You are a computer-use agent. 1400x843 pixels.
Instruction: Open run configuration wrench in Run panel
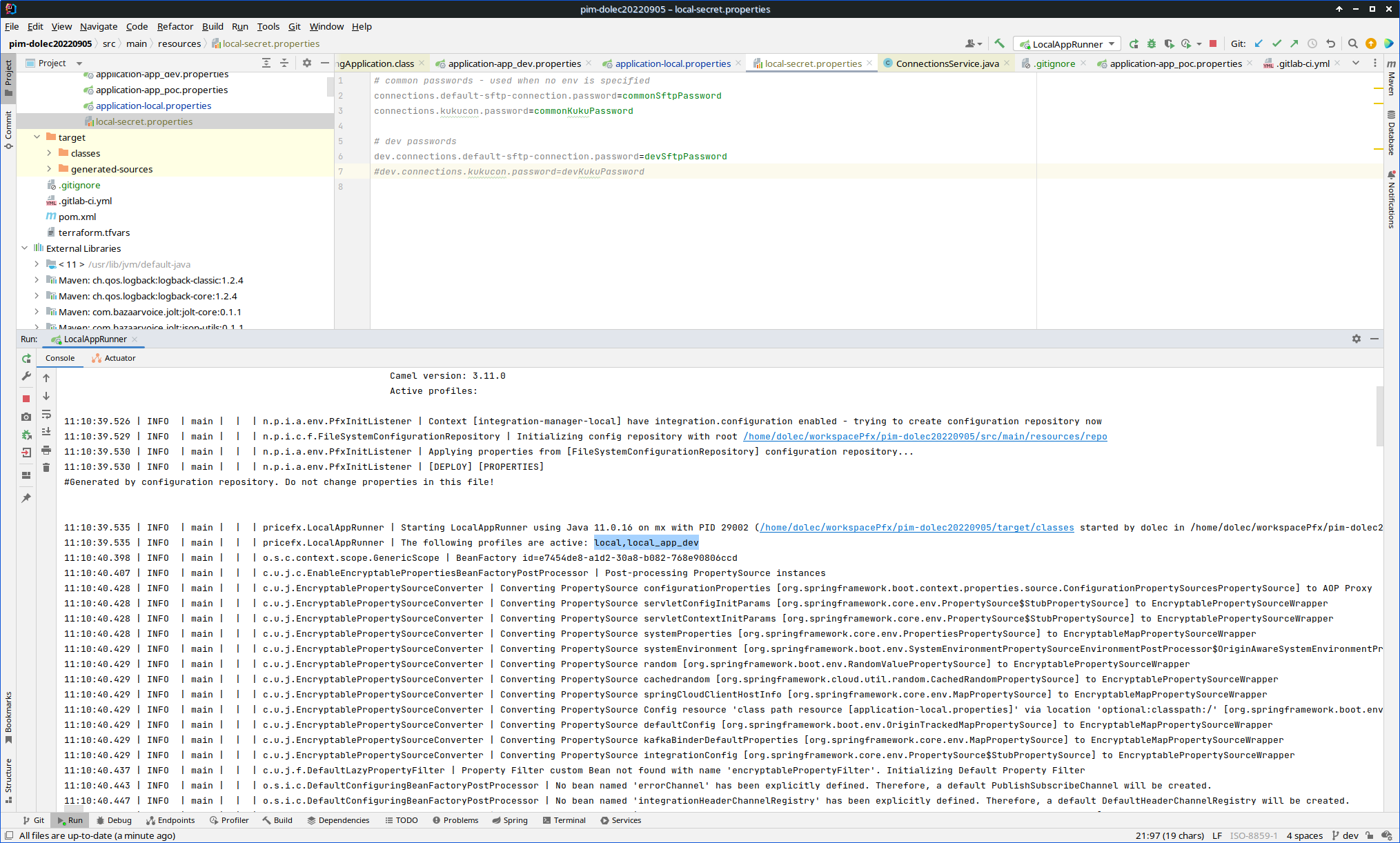tap(26, 376)
